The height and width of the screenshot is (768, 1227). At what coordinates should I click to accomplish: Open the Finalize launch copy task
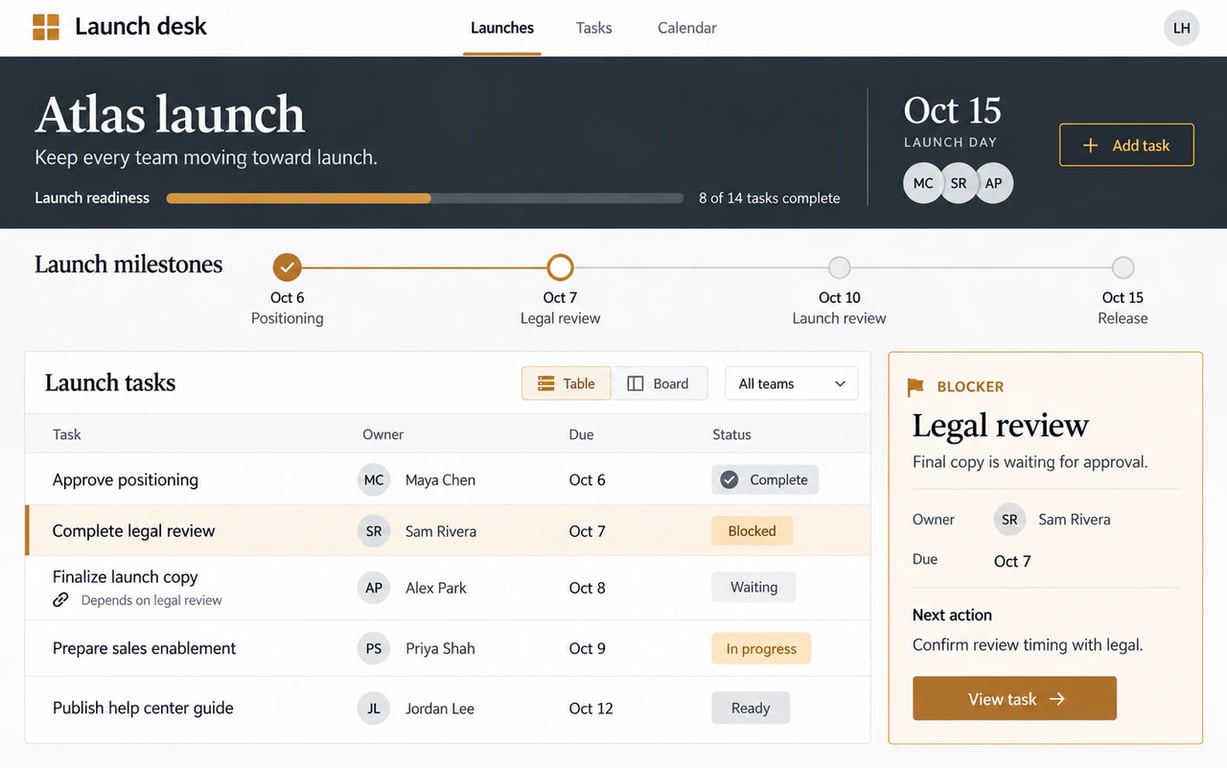point(125,577)
